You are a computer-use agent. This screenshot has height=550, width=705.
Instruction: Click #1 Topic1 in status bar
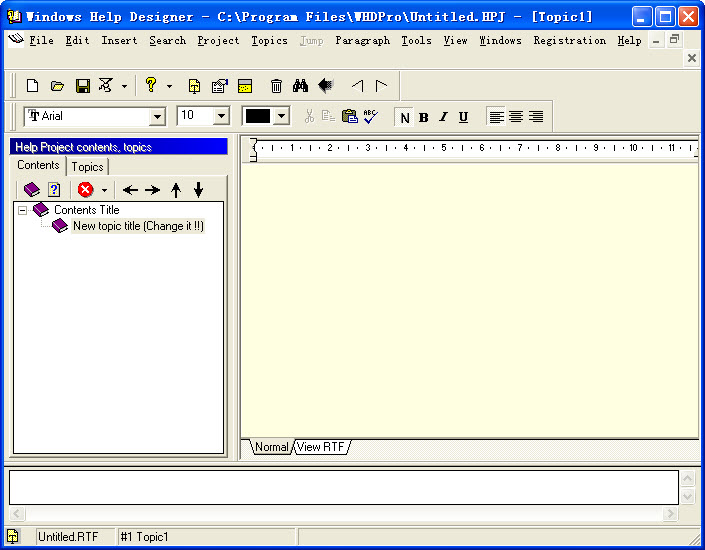click(144, 537)
